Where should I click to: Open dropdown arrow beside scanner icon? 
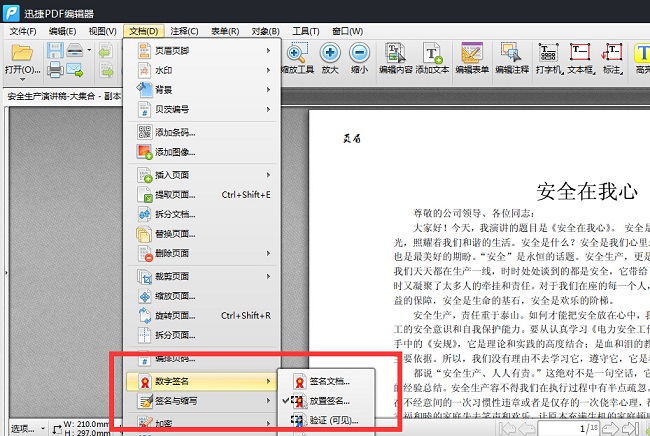(x=89, y=50)
